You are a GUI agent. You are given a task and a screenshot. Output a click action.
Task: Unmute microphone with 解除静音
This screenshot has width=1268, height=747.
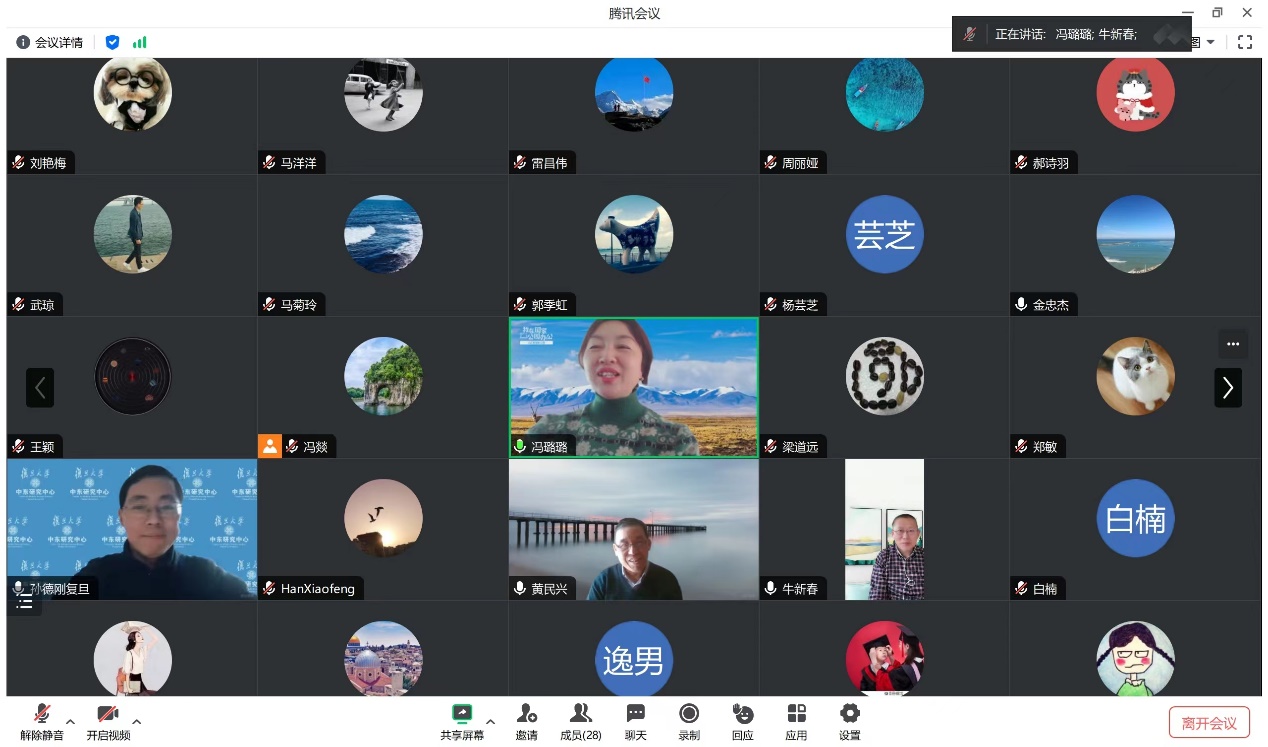click(42, 721)
